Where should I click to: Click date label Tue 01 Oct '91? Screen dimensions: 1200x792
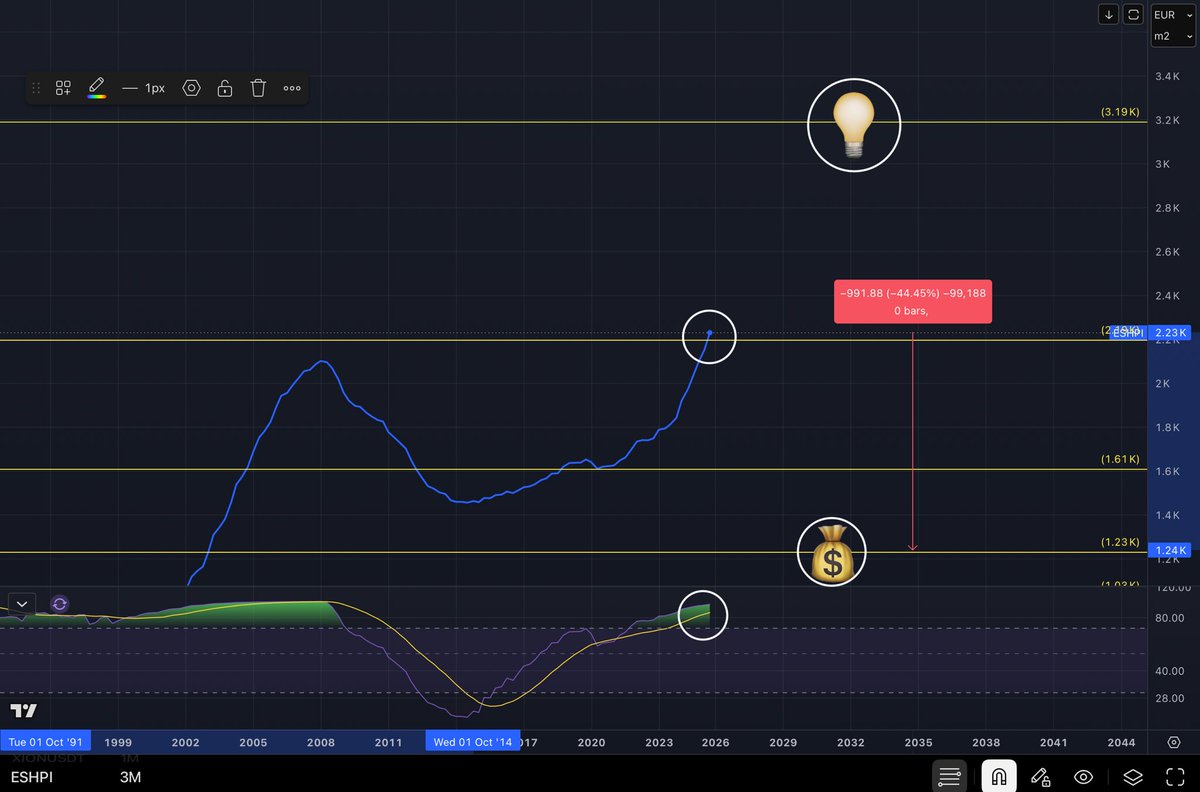(x=45, y=742)
